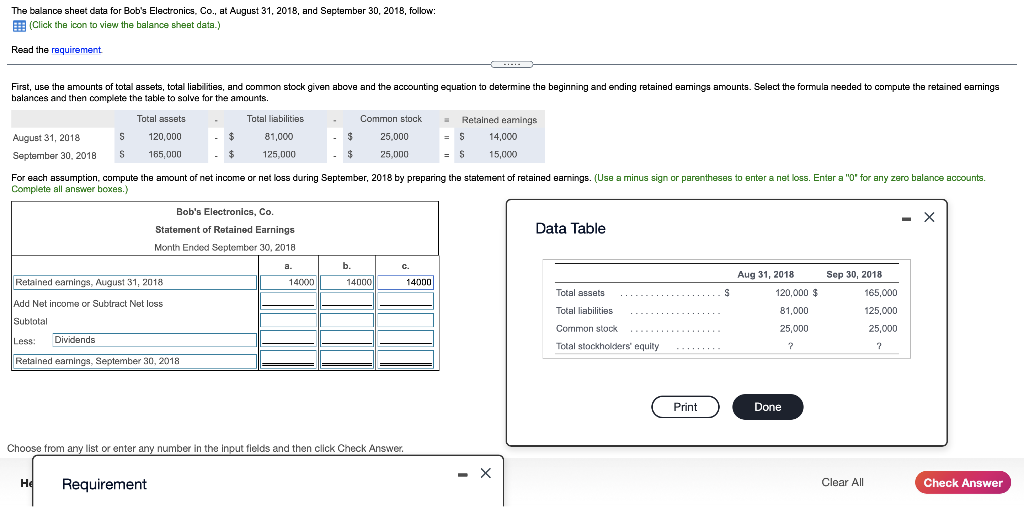Image resolution: width=1024 pixels, height=510 pixels.
Task: Click column c net income input field
Action: point(406,300)
